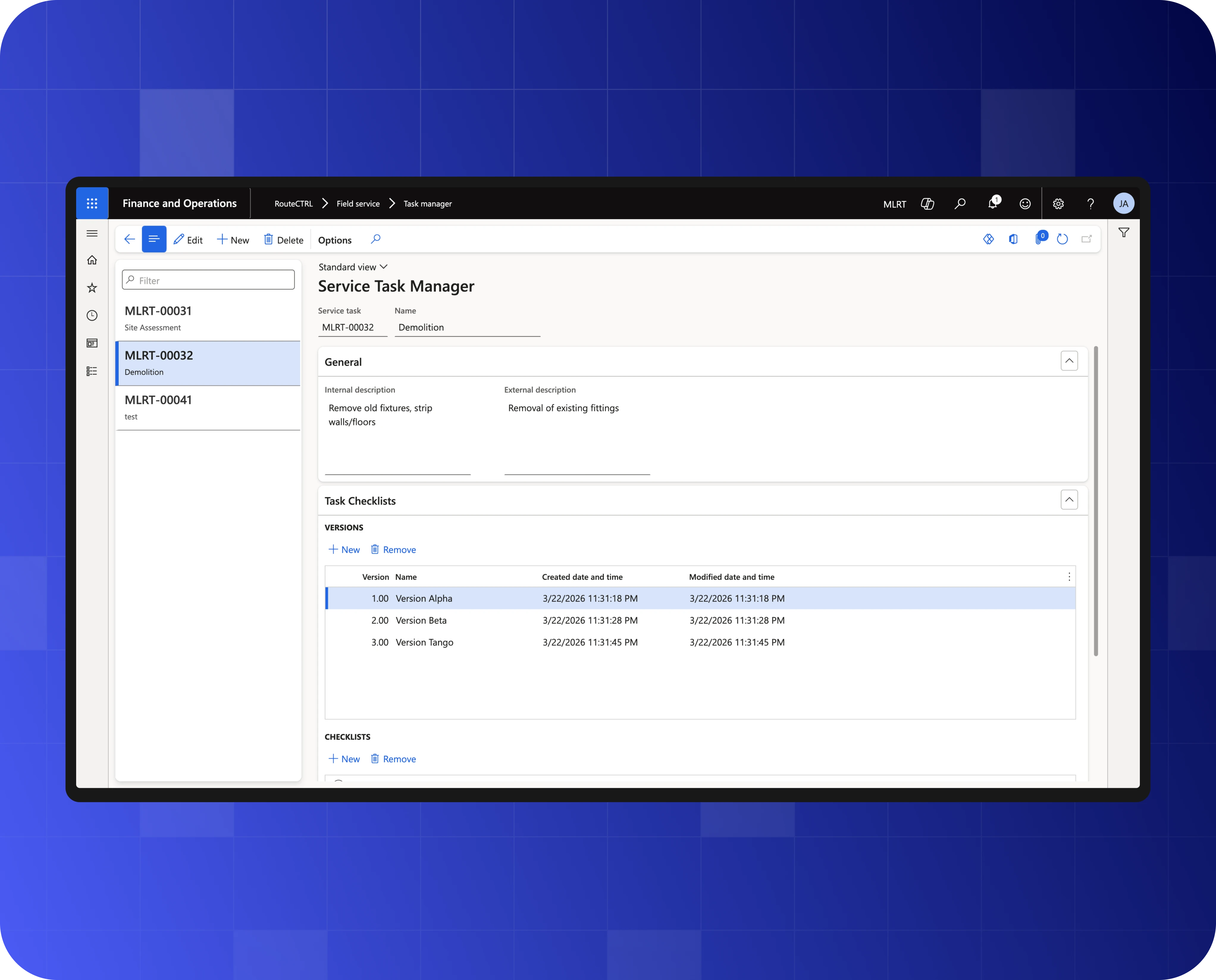Click the Name column header in grid

(x=406, y=577)
